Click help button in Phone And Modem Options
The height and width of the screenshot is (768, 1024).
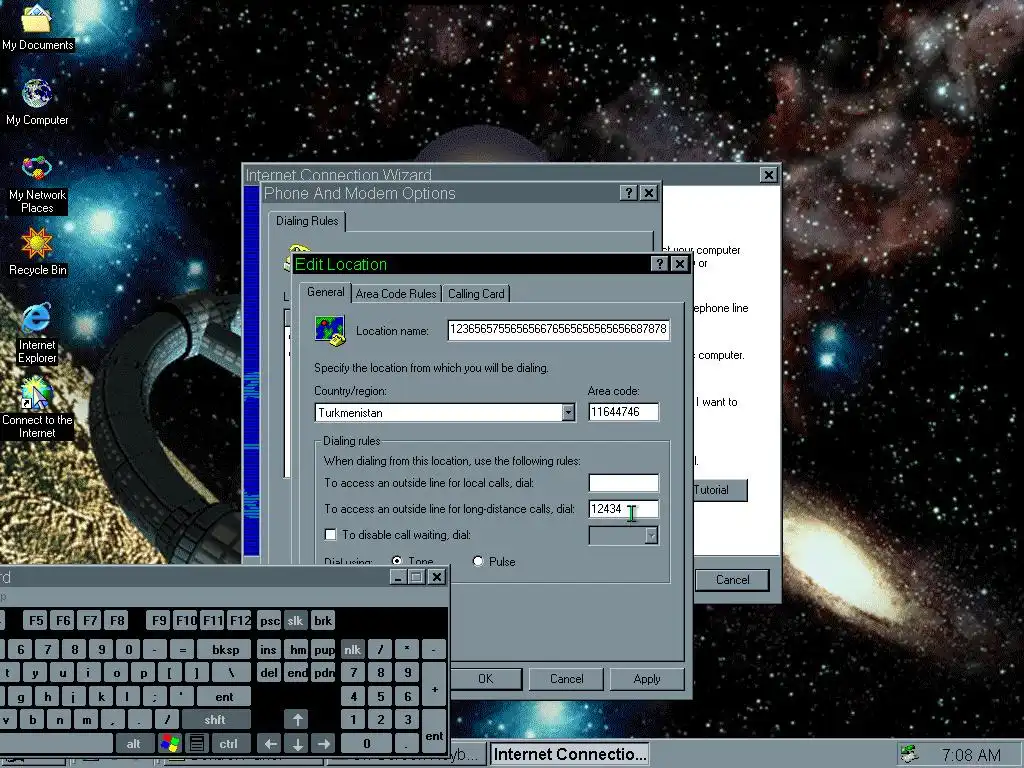(628, 193)
